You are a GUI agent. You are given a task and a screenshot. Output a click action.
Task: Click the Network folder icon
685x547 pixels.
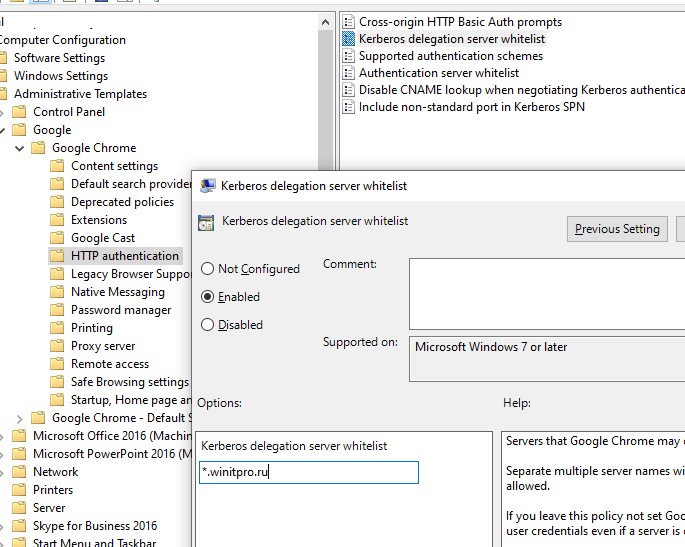(19, 472)
